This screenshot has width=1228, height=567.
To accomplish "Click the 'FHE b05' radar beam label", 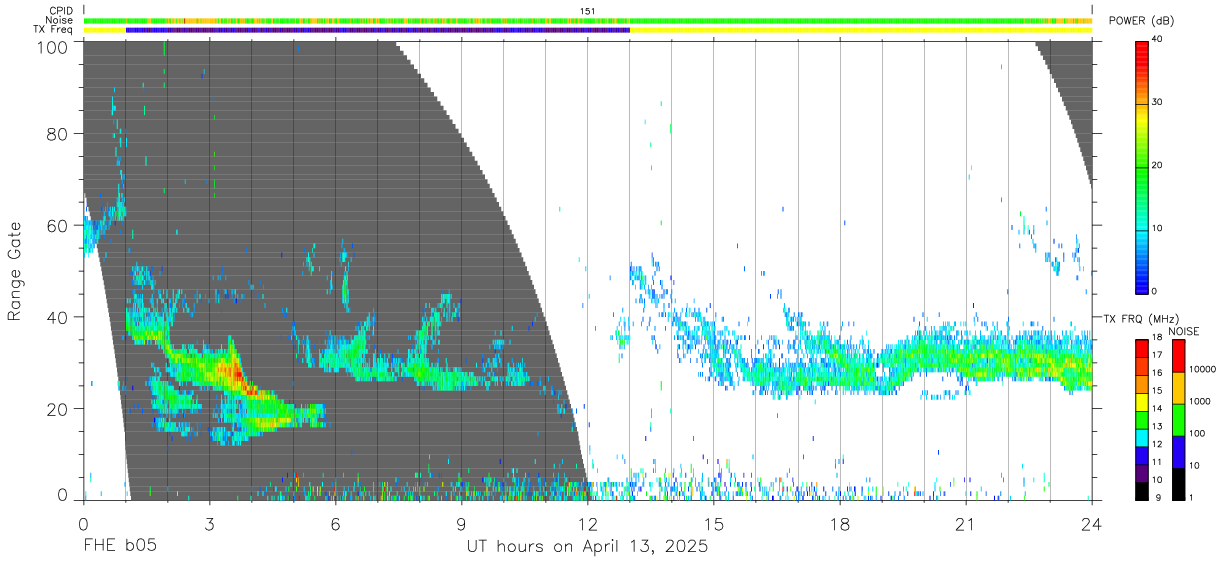I will 119,547.
